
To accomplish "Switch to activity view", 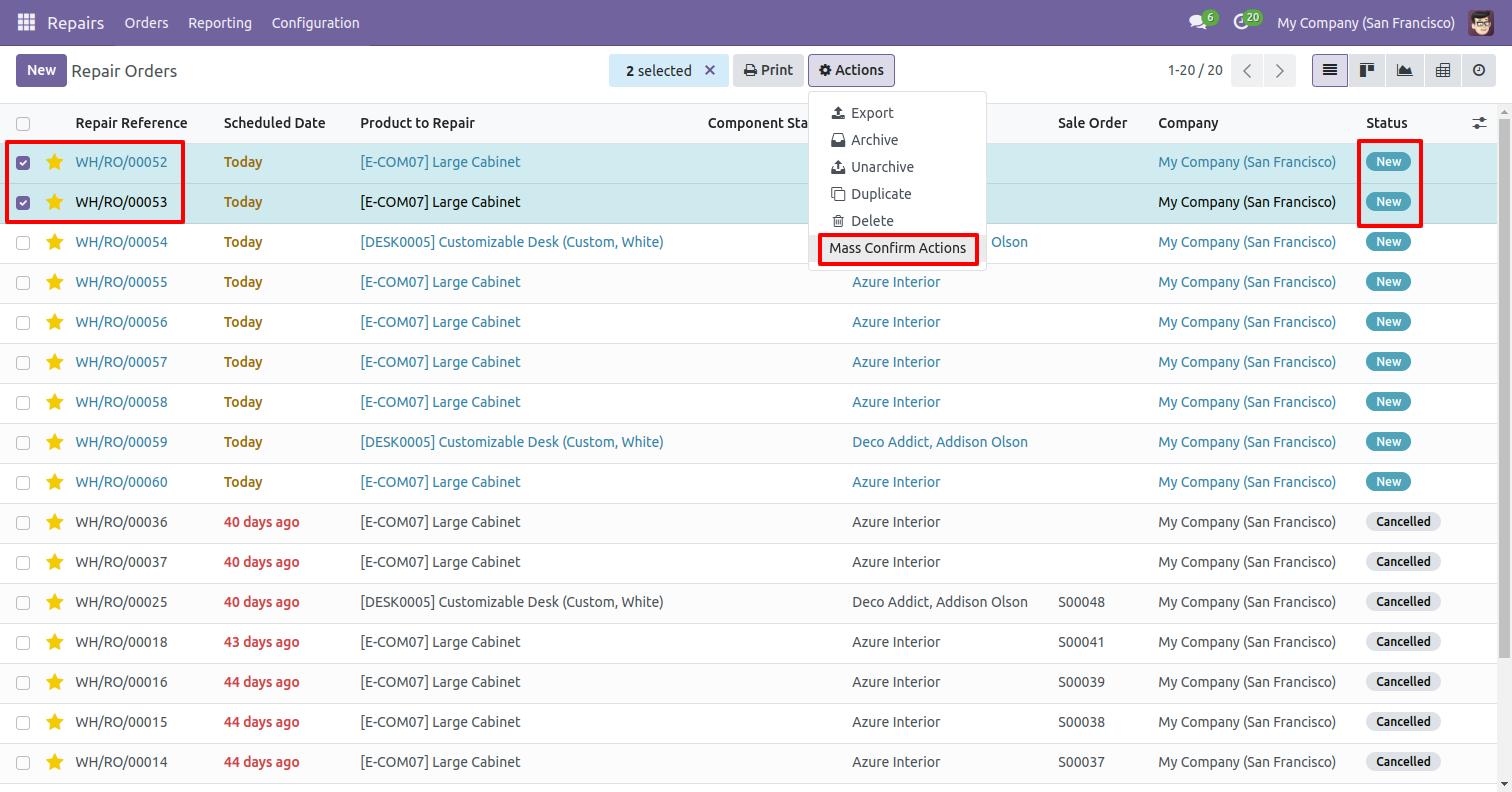I will [1479, 70].
